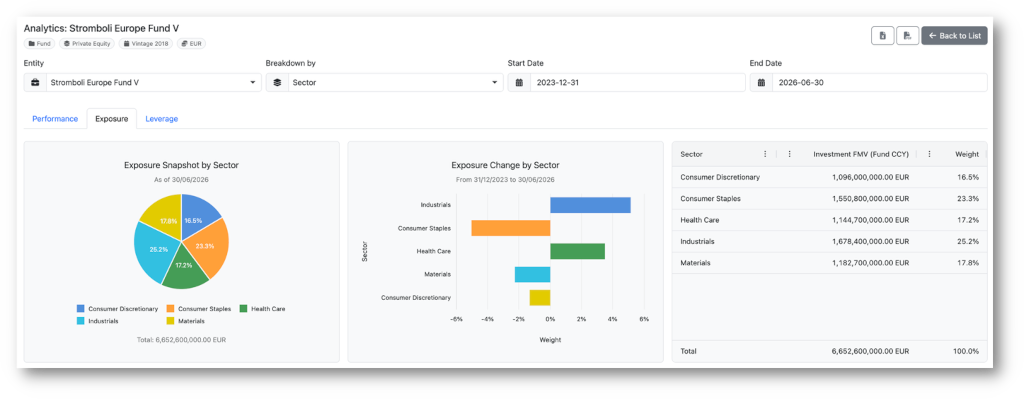Image resolution: width=1024 pixels, height=399 pixels.
Task: Expand the Entity dropdown
Action: click(x=153, y=83)
